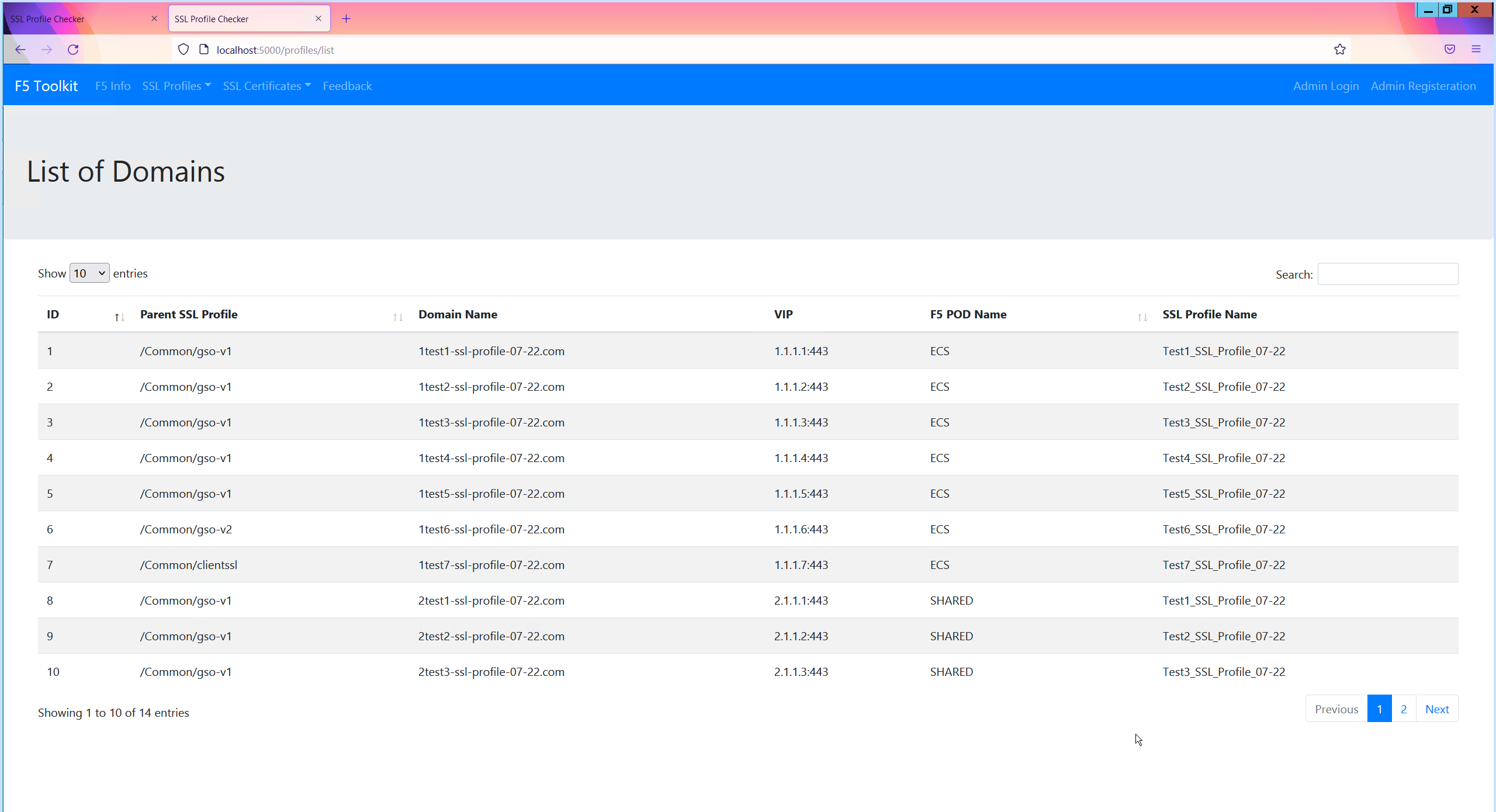Image resolution: width=1496 pixels, height=812 pixels.
Task: Jump to pagination page 2
Action: (x=1403, y=709)
